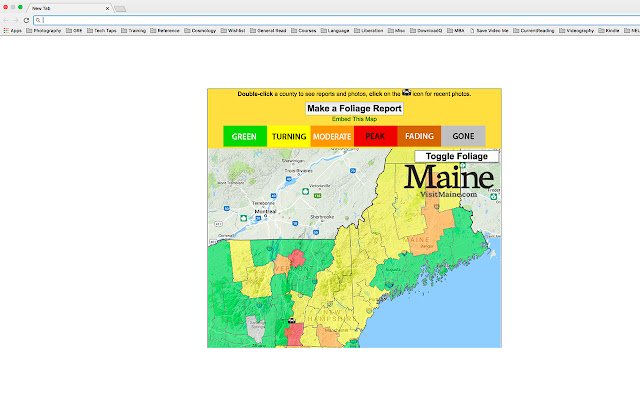Open the Language bookmark folder
The image size is (640, 400).
tap(335, 31)
